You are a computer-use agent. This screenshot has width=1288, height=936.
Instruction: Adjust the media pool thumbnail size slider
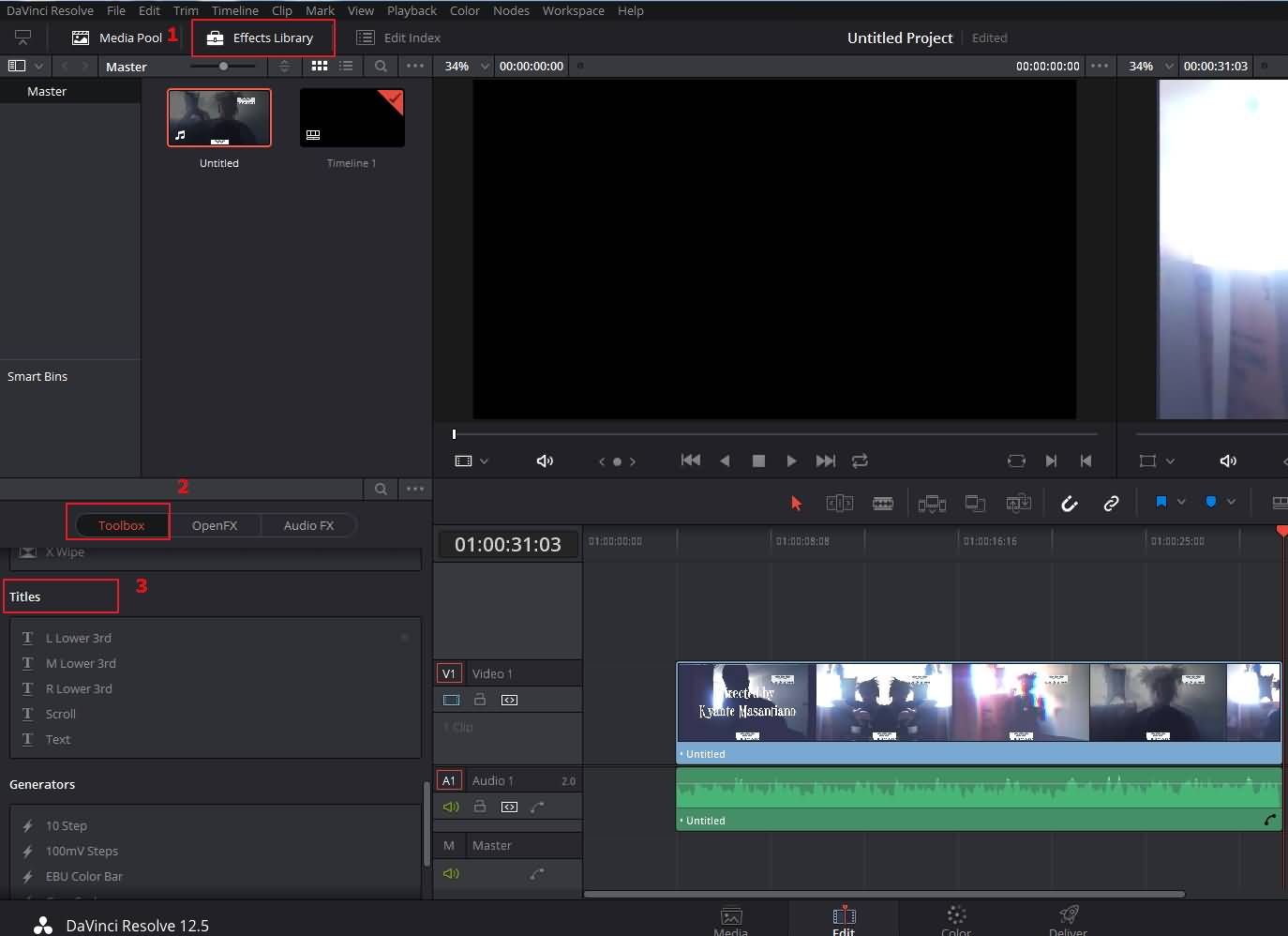pos(223,67)
